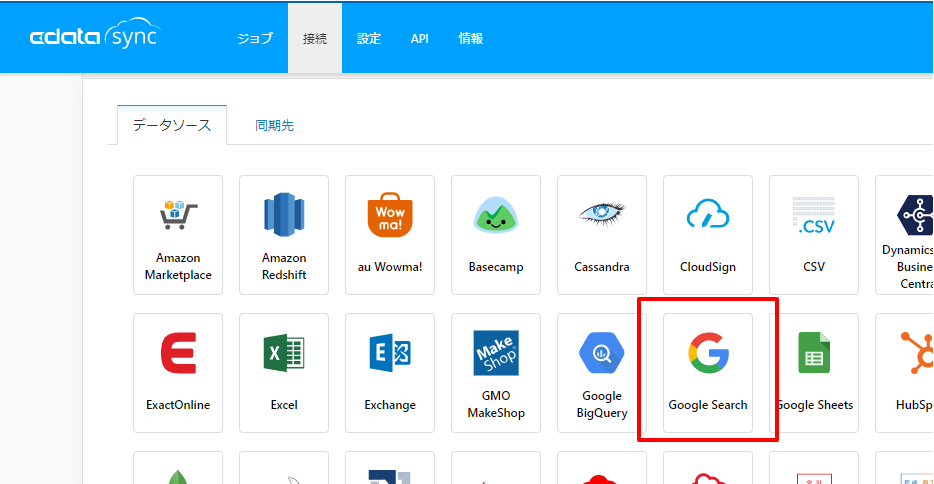Select the CSV data source
This screenshot has height=484, width=934.
814,235
